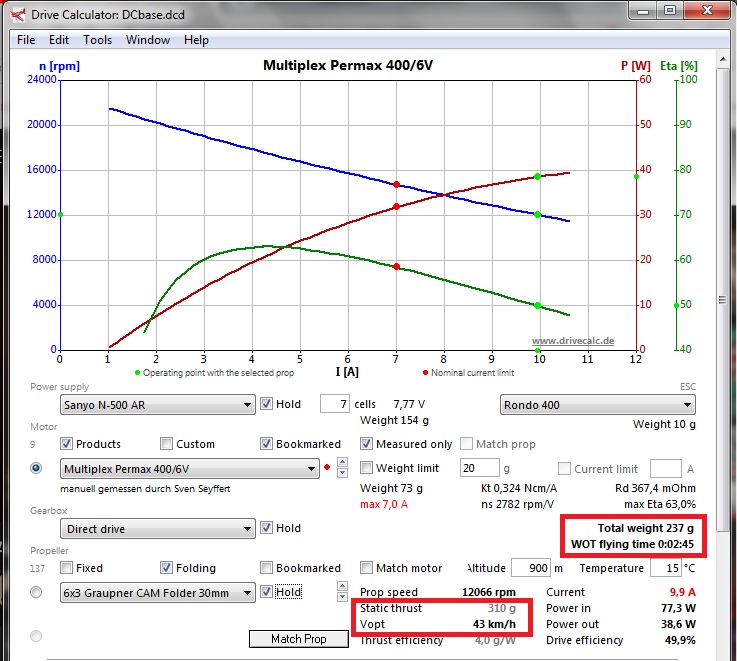
Task: Click the Altitude input field
Action: point(530,568)
